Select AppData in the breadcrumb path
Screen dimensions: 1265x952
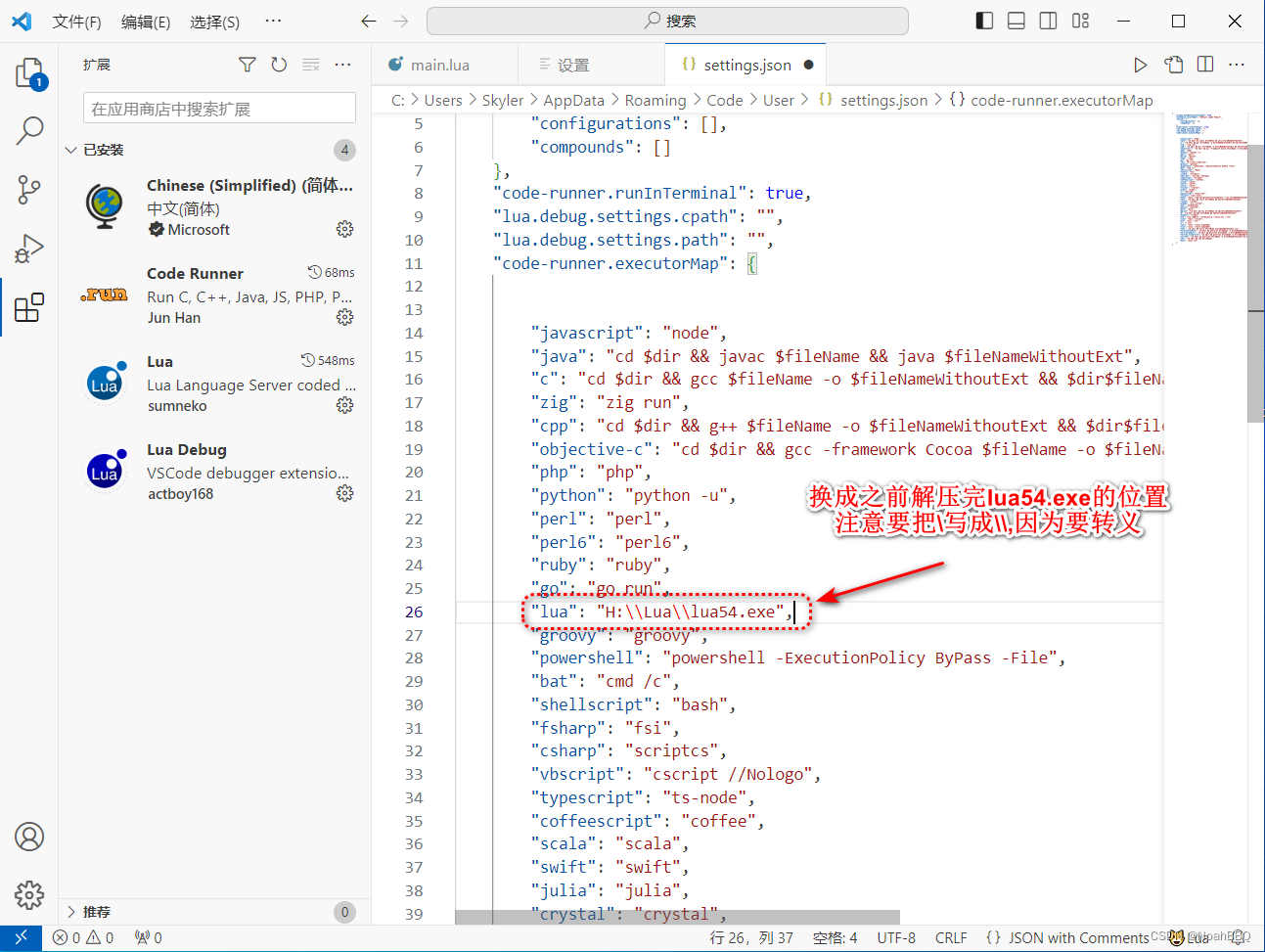[573, 100]
